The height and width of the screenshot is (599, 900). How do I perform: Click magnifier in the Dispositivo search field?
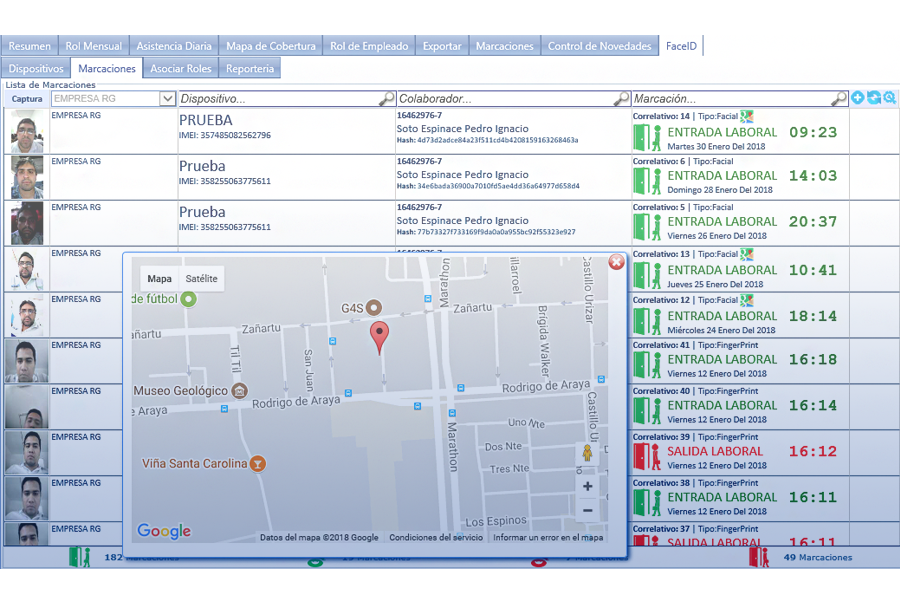pos(386,99)
